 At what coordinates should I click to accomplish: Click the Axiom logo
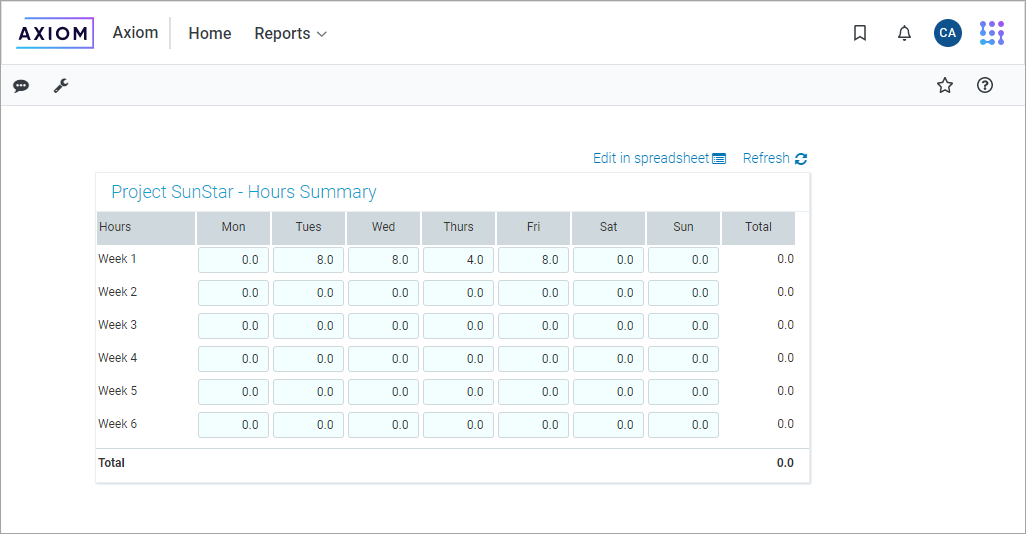[x=55, y=33]
